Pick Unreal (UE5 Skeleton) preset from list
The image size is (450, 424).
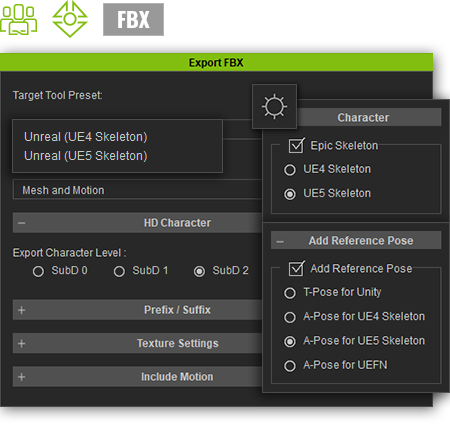(x=86, y=156)
